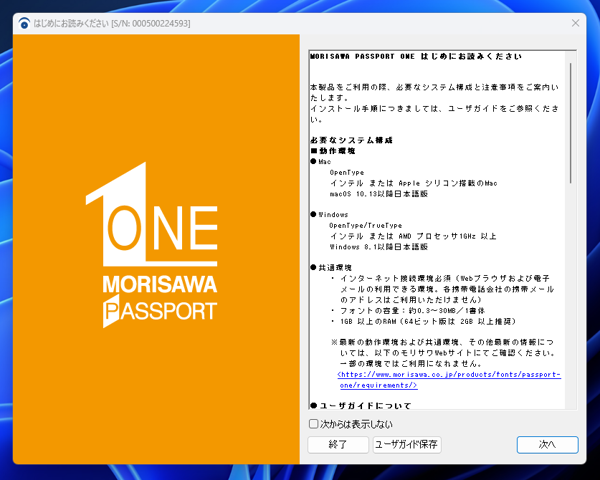Image resolution: width=600 pixels, height=480 pixels.
Task: Click the ●Mac section label
Action: coord(321,162)
